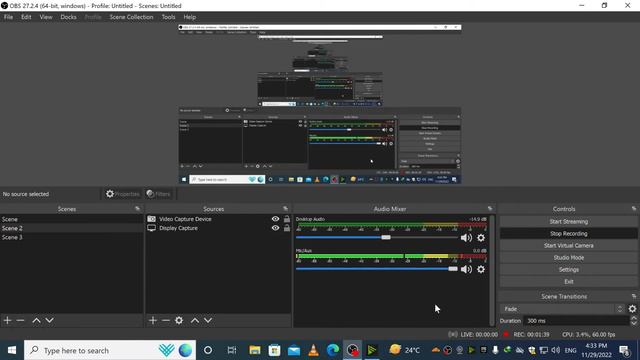Pop out the Sources dock

(x=285, y=209)
